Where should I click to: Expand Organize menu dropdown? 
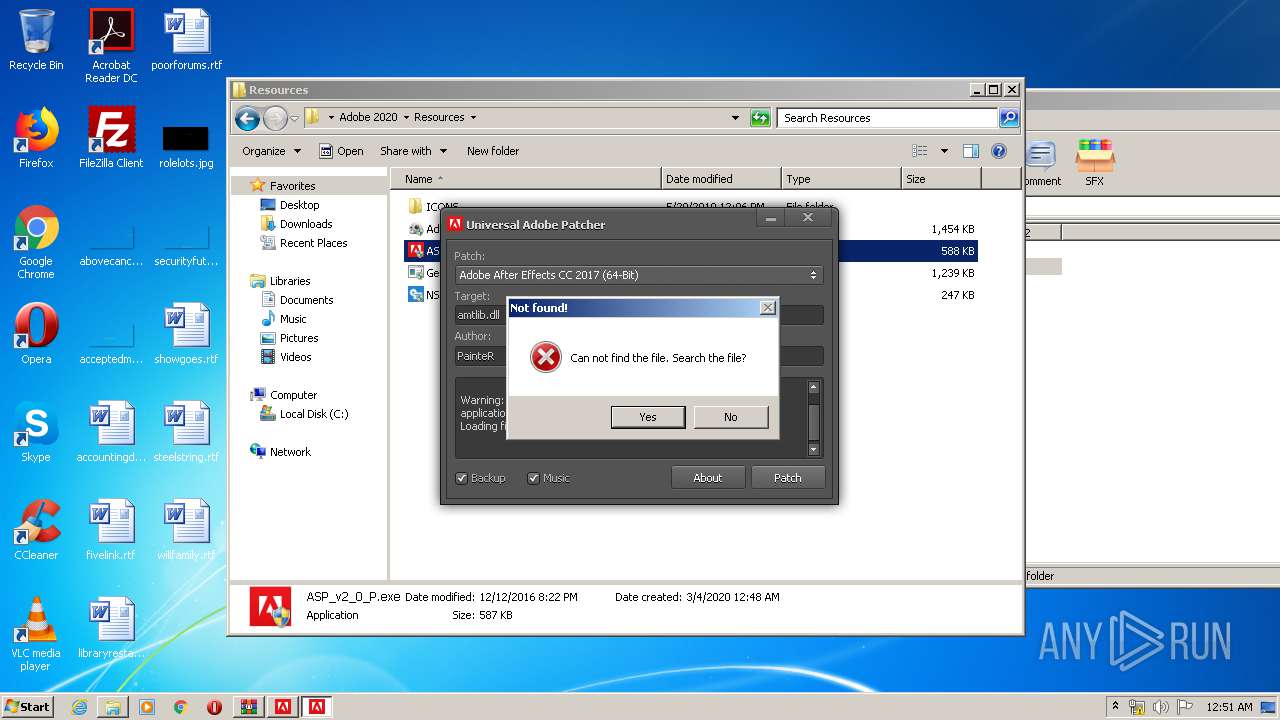tap(271, 151)
